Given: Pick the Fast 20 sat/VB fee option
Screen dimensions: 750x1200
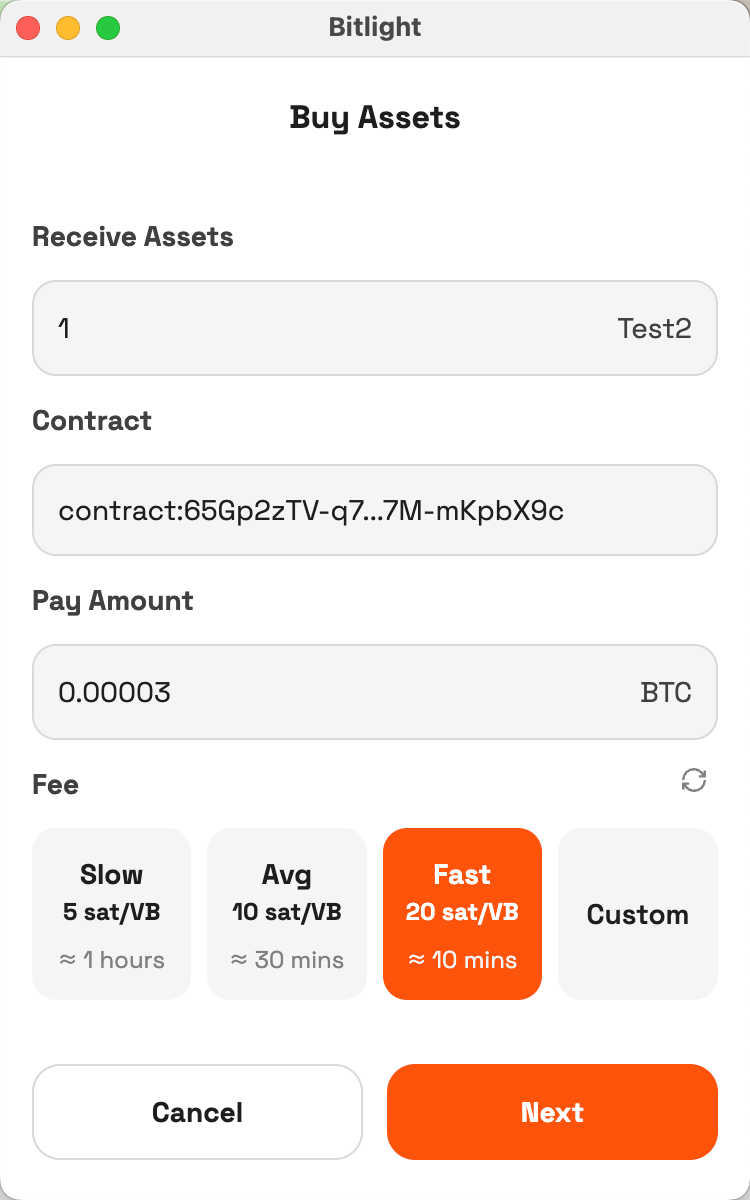Looking at the screenshot, I should pos(462,913).
